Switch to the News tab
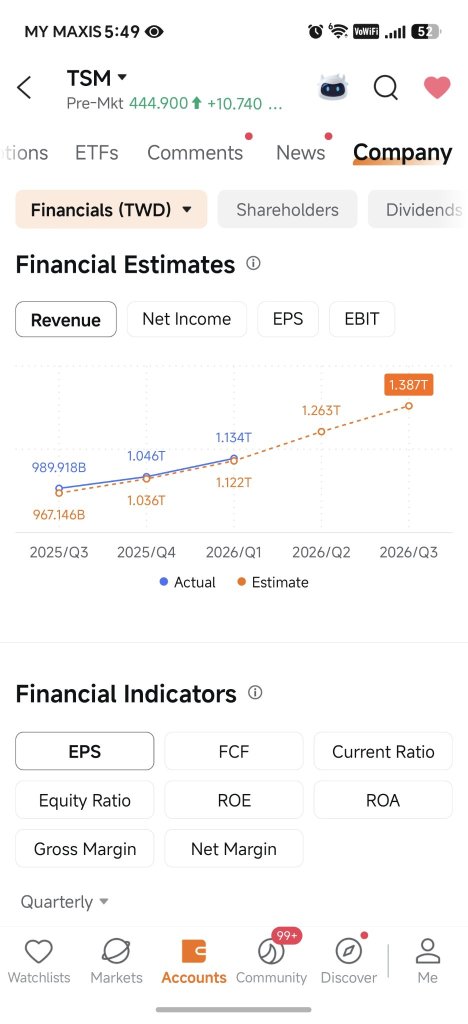Viewport: 468px width, 1024px height. coord(300,152)
